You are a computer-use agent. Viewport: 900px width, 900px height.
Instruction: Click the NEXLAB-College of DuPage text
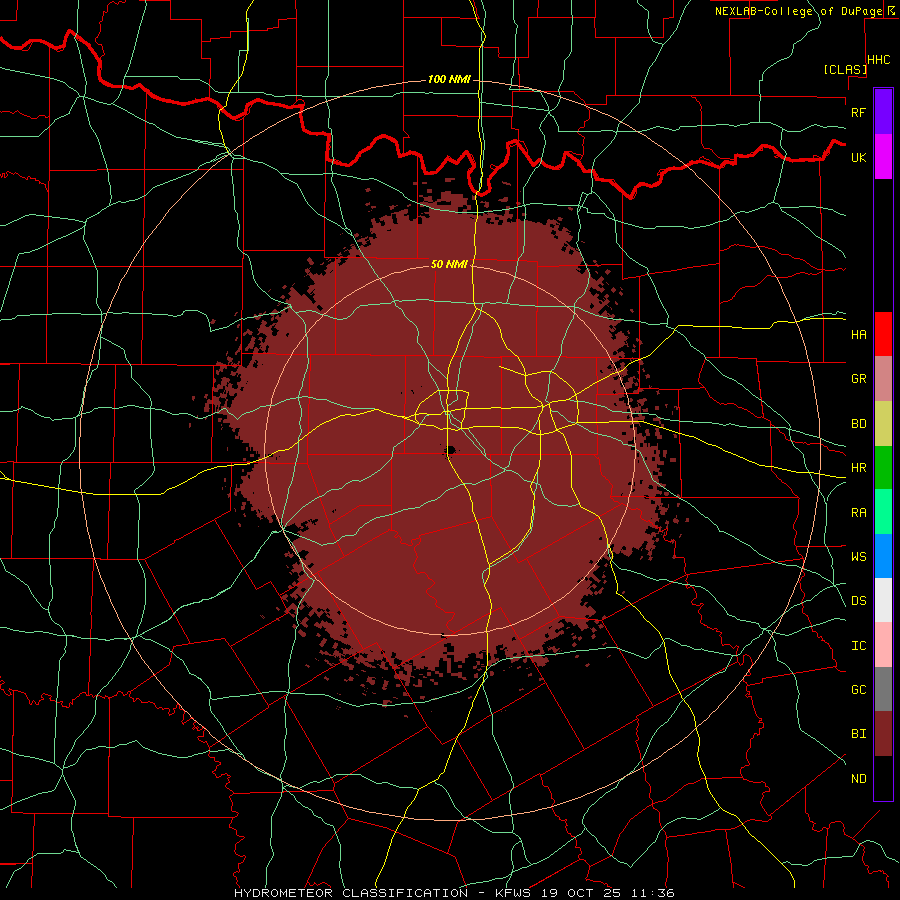tap(798, 11)
